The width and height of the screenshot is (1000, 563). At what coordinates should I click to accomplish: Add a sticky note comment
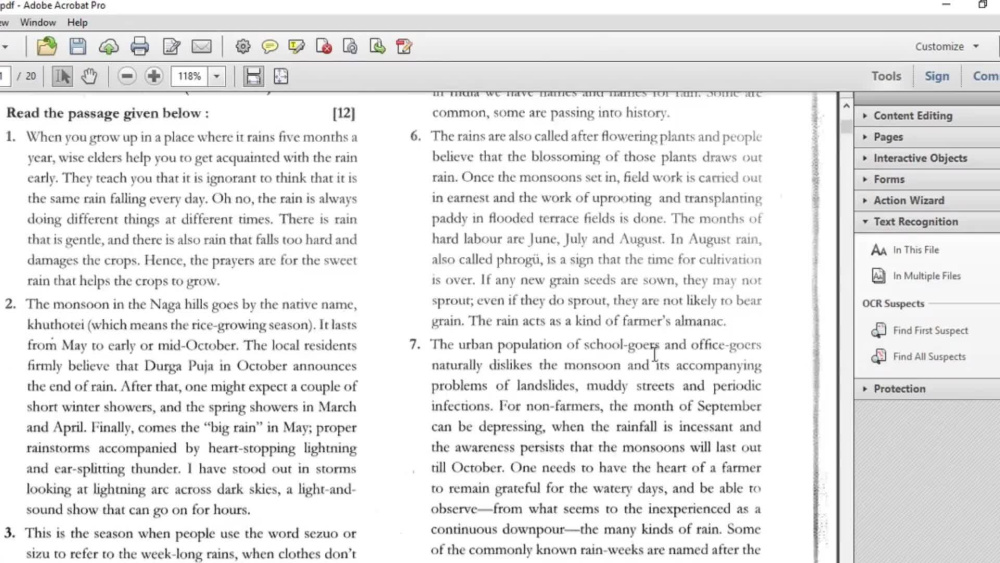point(270,46)
